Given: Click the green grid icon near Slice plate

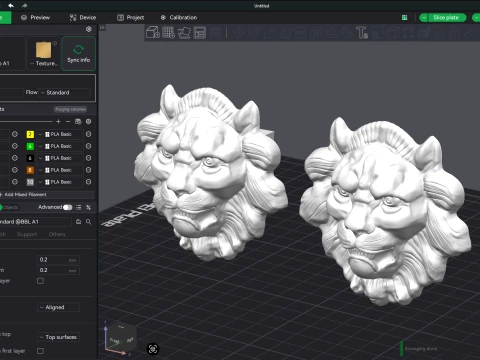Looking at the screenshot, I should pos(404,18).
